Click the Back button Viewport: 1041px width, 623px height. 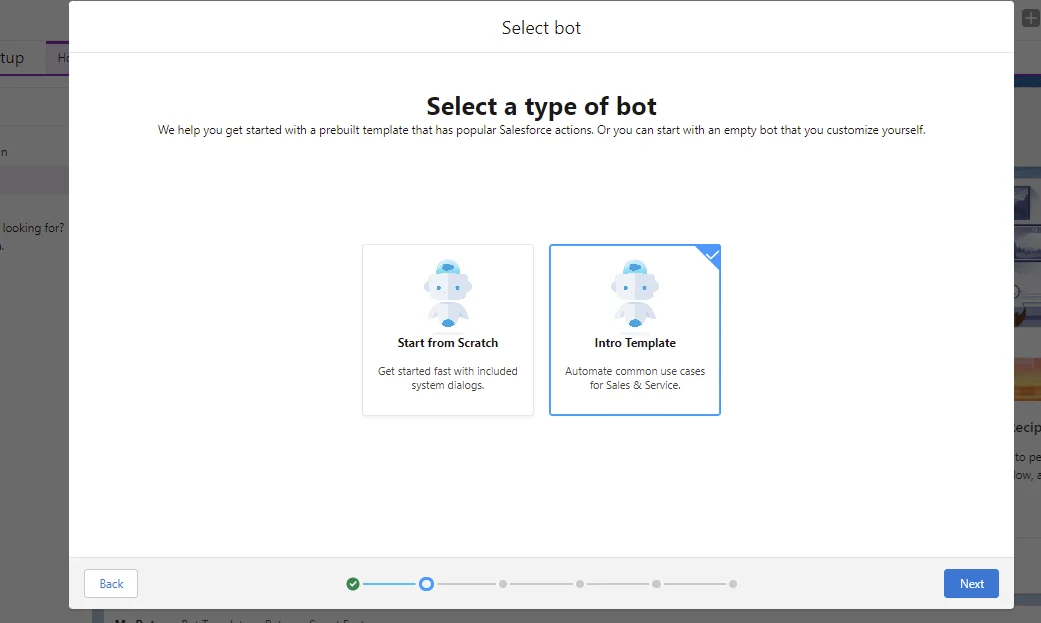click(x=110, y=583)
